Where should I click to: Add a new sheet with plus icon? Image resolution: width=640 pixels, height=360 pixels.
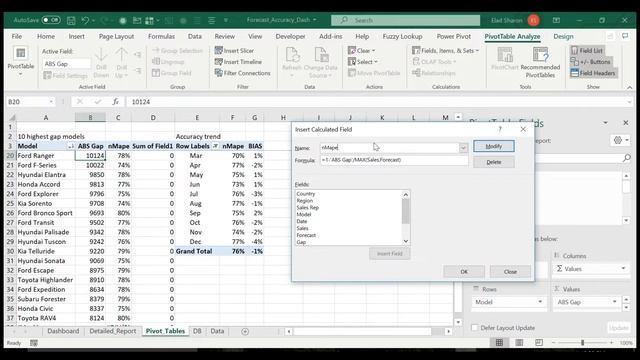point(245,331)
